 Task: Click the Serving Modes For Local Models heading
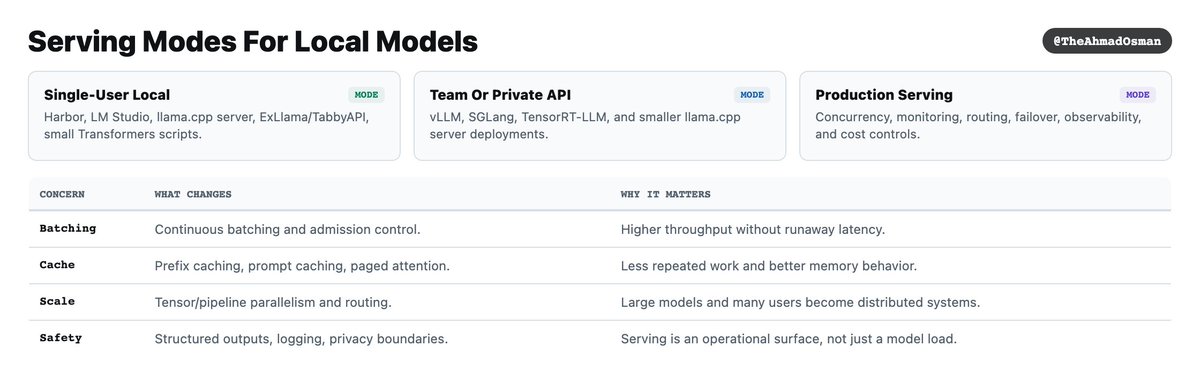pos(252,41)
